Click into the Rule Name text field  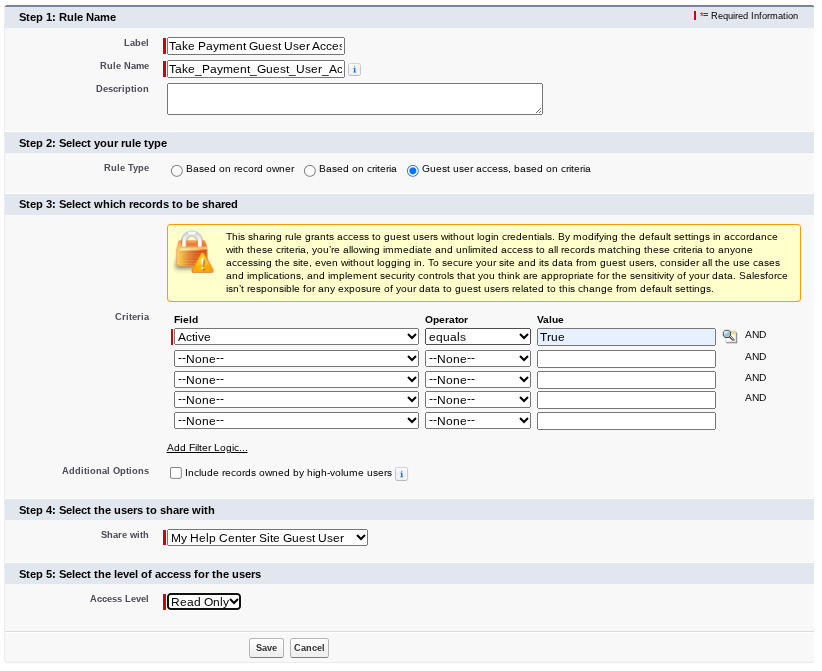(x=256, y=69)
